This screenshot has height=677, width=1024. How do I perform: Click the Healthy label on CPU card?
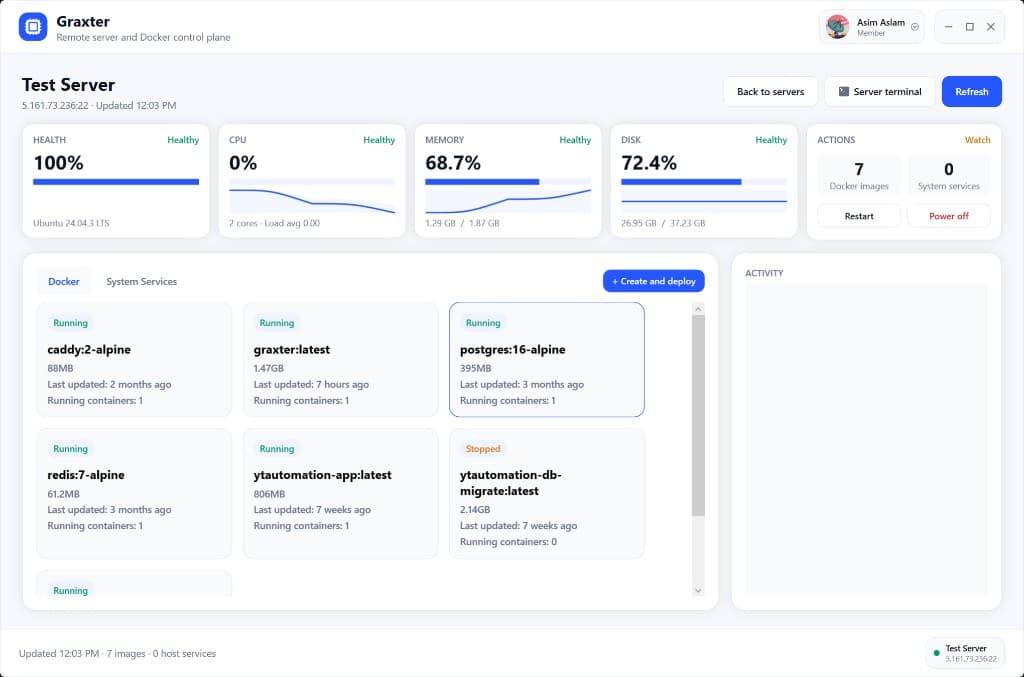pos(379,140)
